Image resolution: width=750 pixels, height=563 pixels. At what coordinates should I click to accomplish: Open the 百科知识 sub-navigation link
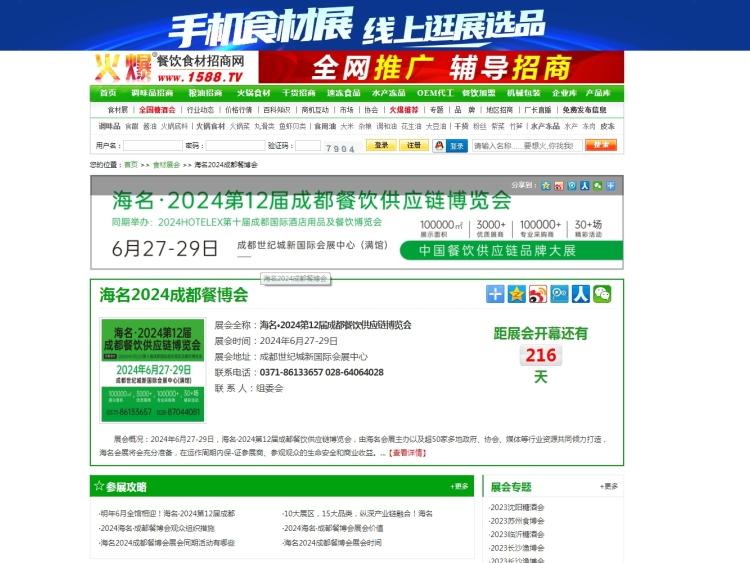[277, 110]
